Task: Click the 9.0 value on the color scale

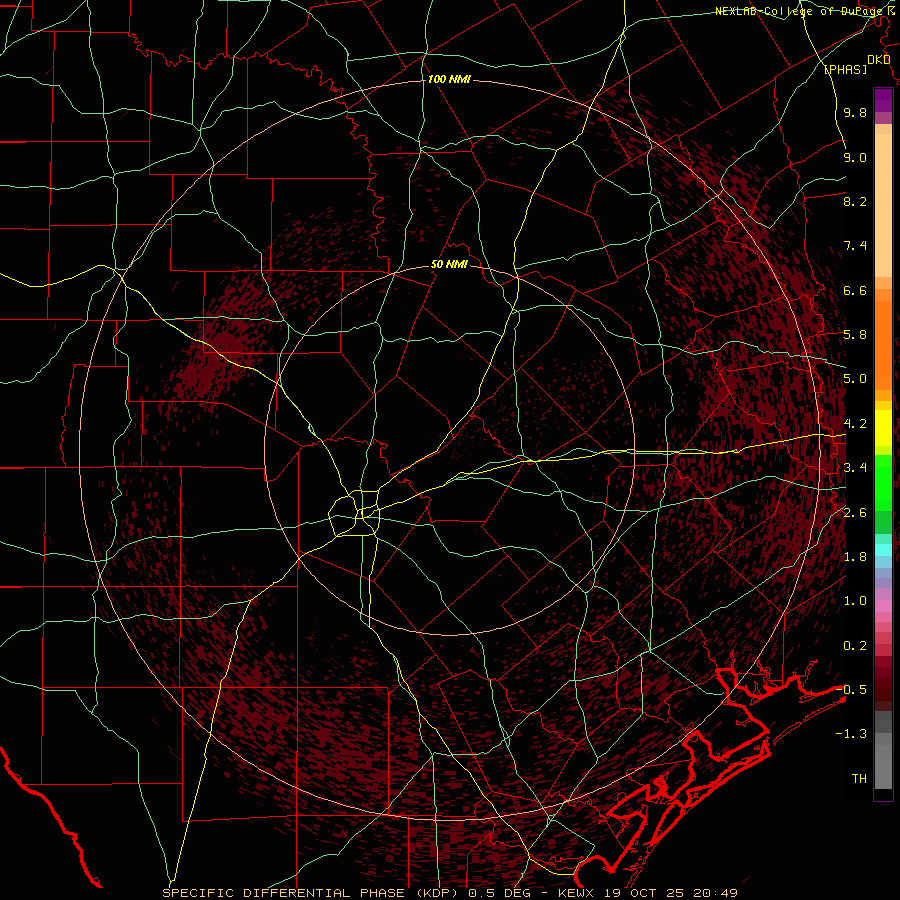Action: point(855,157)
